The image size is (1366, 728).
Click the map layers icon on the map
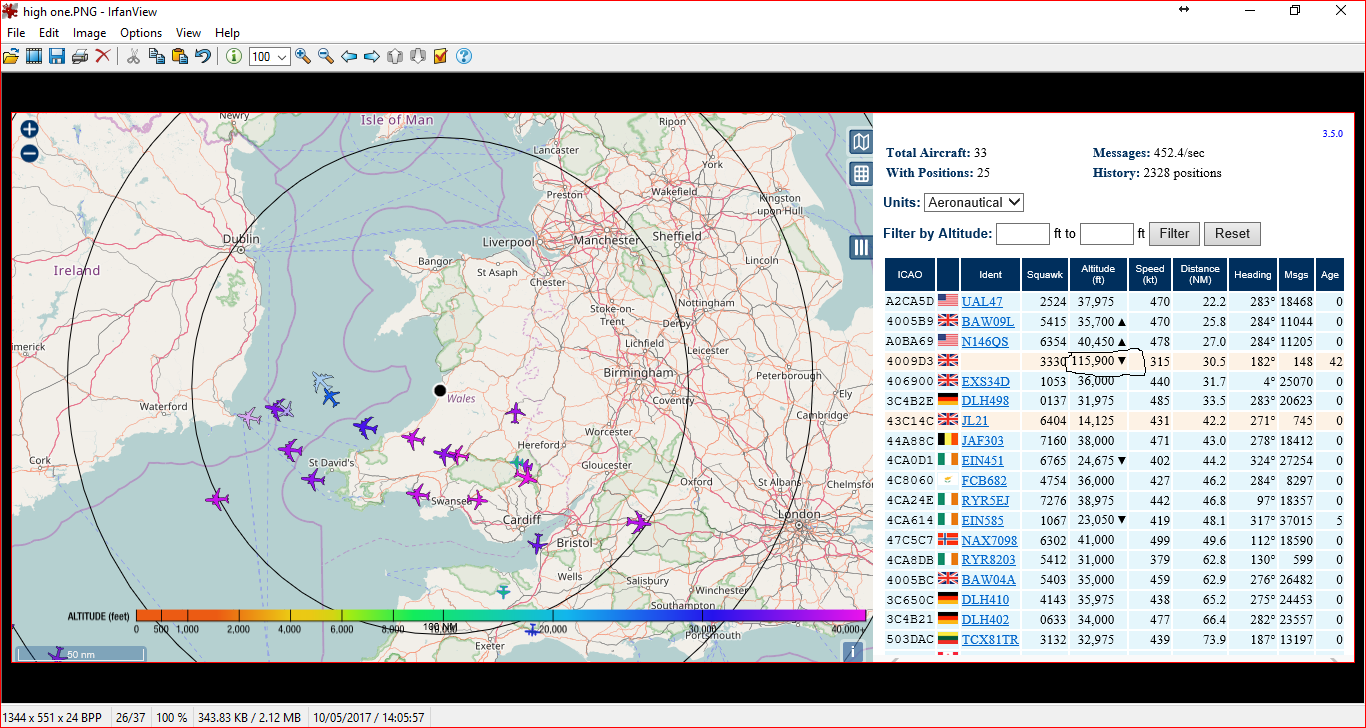pyautogui.click(x=860, y=142)
